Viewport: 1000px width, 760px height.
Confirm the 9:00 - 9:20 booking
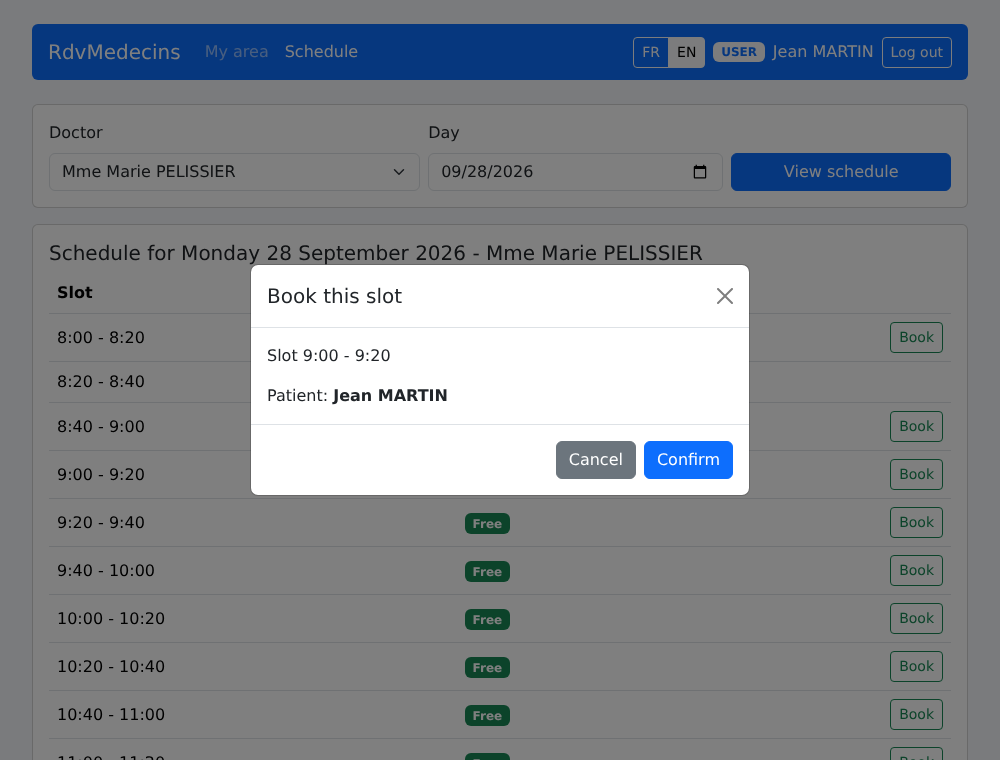click(688, 460)
